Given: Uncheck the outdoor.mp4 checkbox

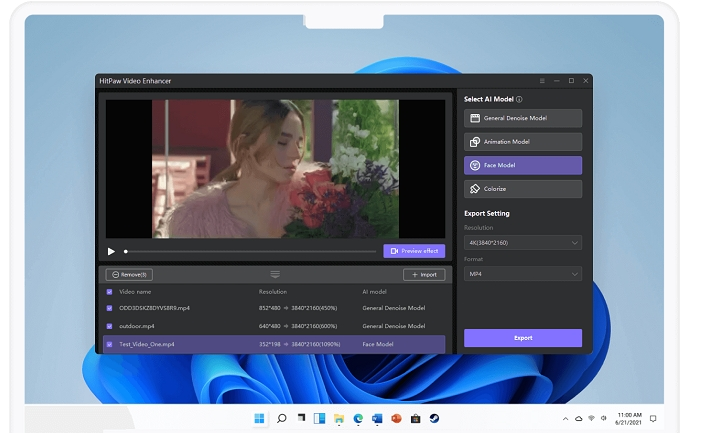Looking at the screenshot, I should [x=110, y=326].
